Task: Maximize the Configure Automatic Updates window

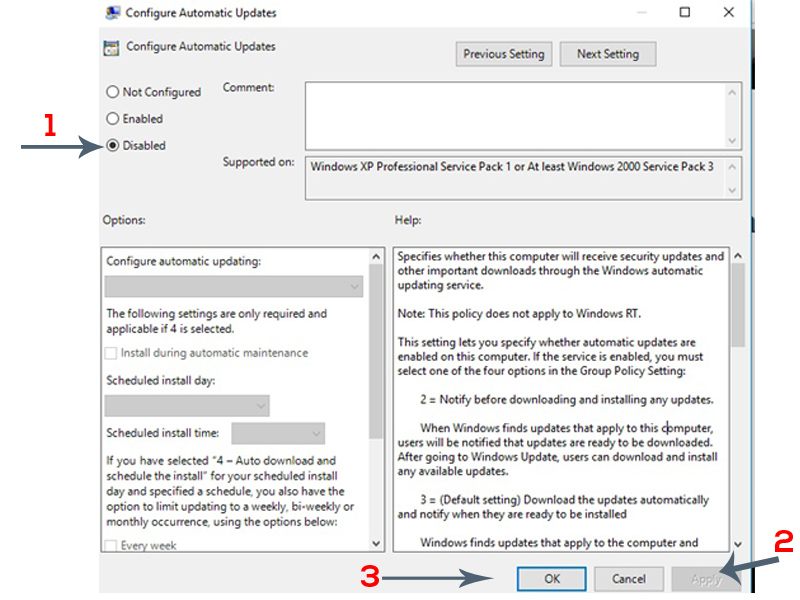Action: coord(685,12)
